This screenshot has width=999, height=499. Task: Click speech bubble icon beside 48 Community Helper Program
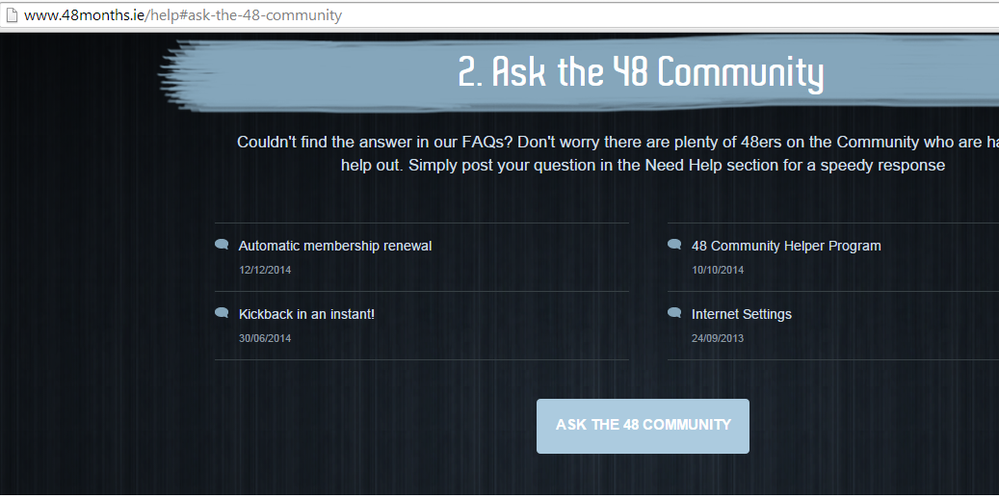(674, 245)
